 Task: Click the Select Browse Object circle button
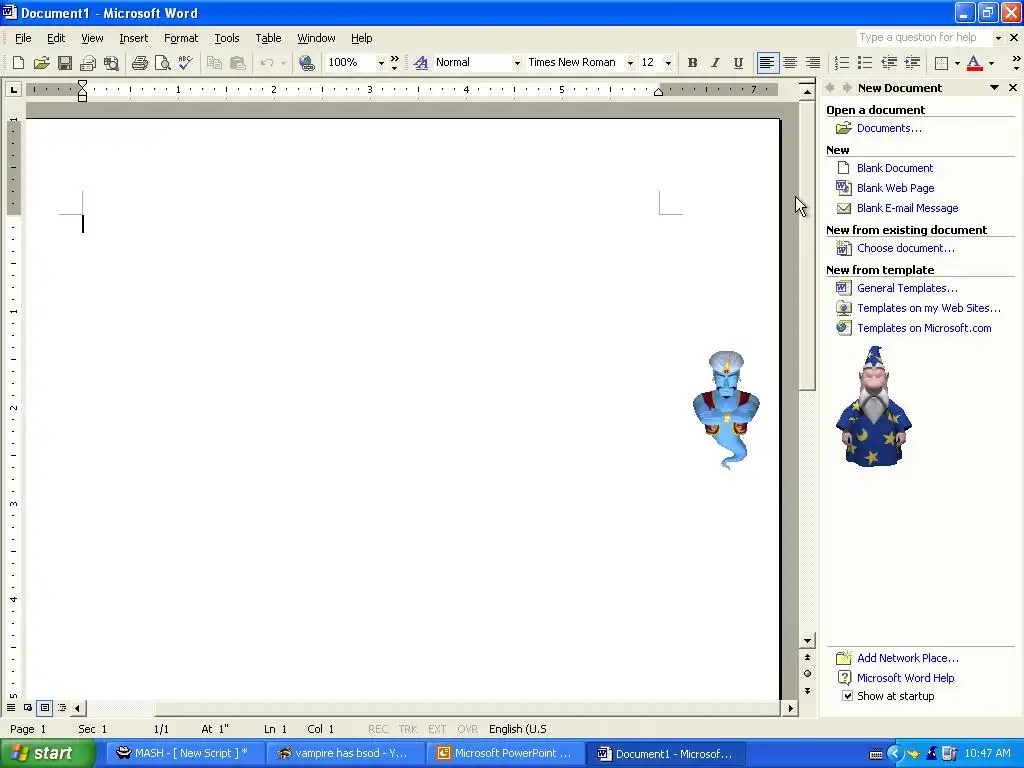pyautogui.click(x=807, y=674)
